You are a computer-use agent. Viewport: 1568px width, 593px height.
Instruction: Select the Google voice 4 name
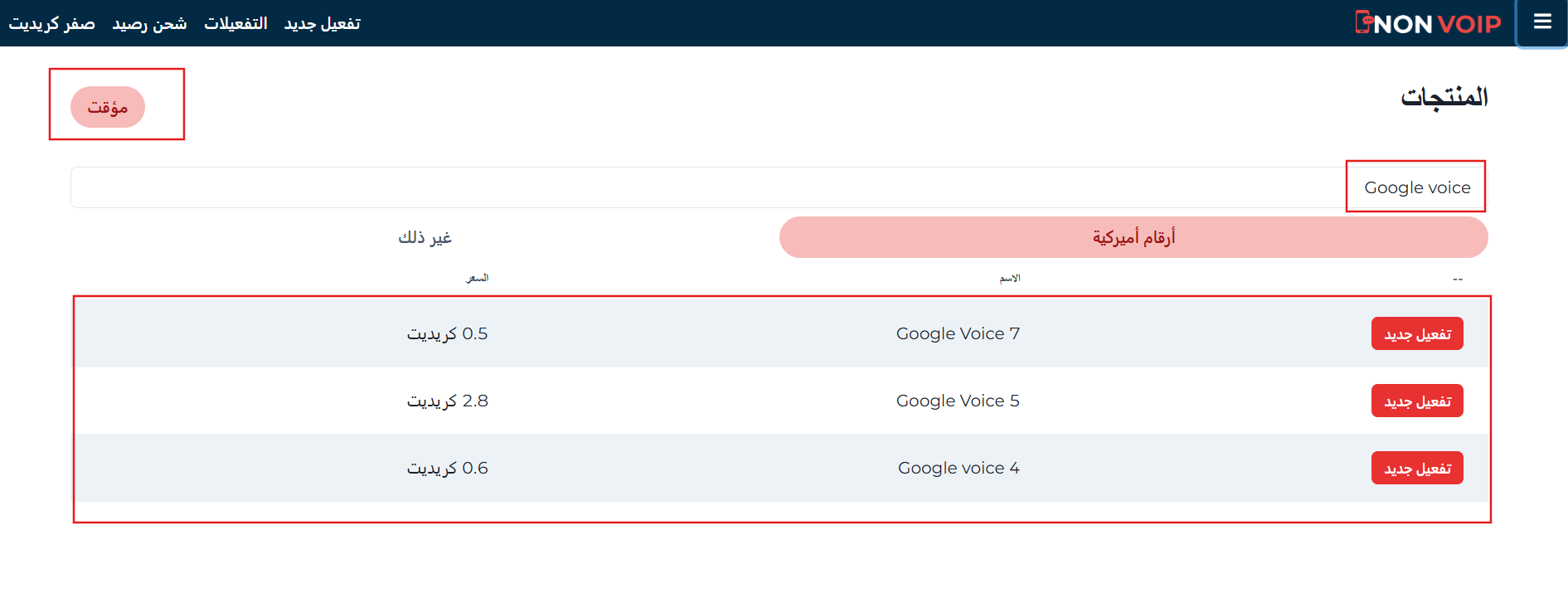(x=959, y=468)
